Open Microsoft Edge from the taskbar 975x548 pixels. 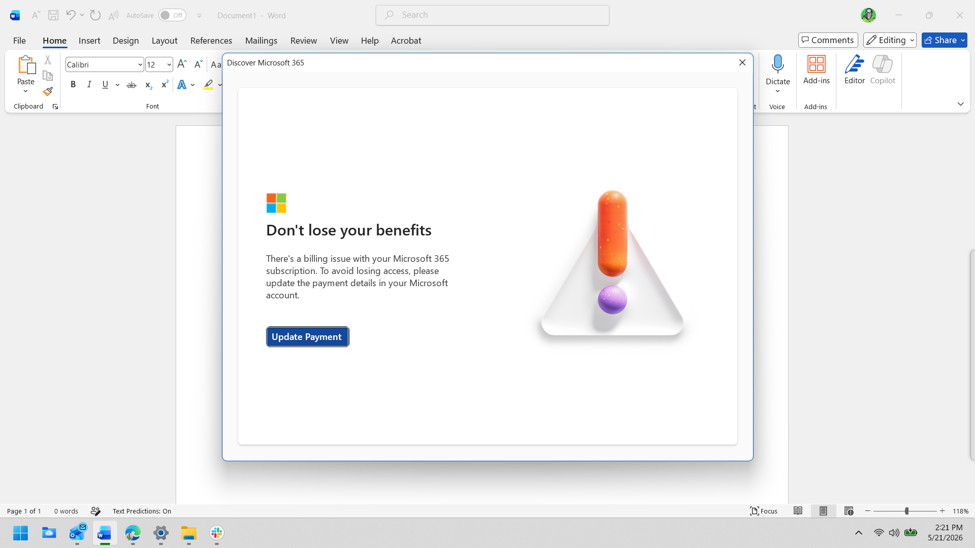pos(132,533)
